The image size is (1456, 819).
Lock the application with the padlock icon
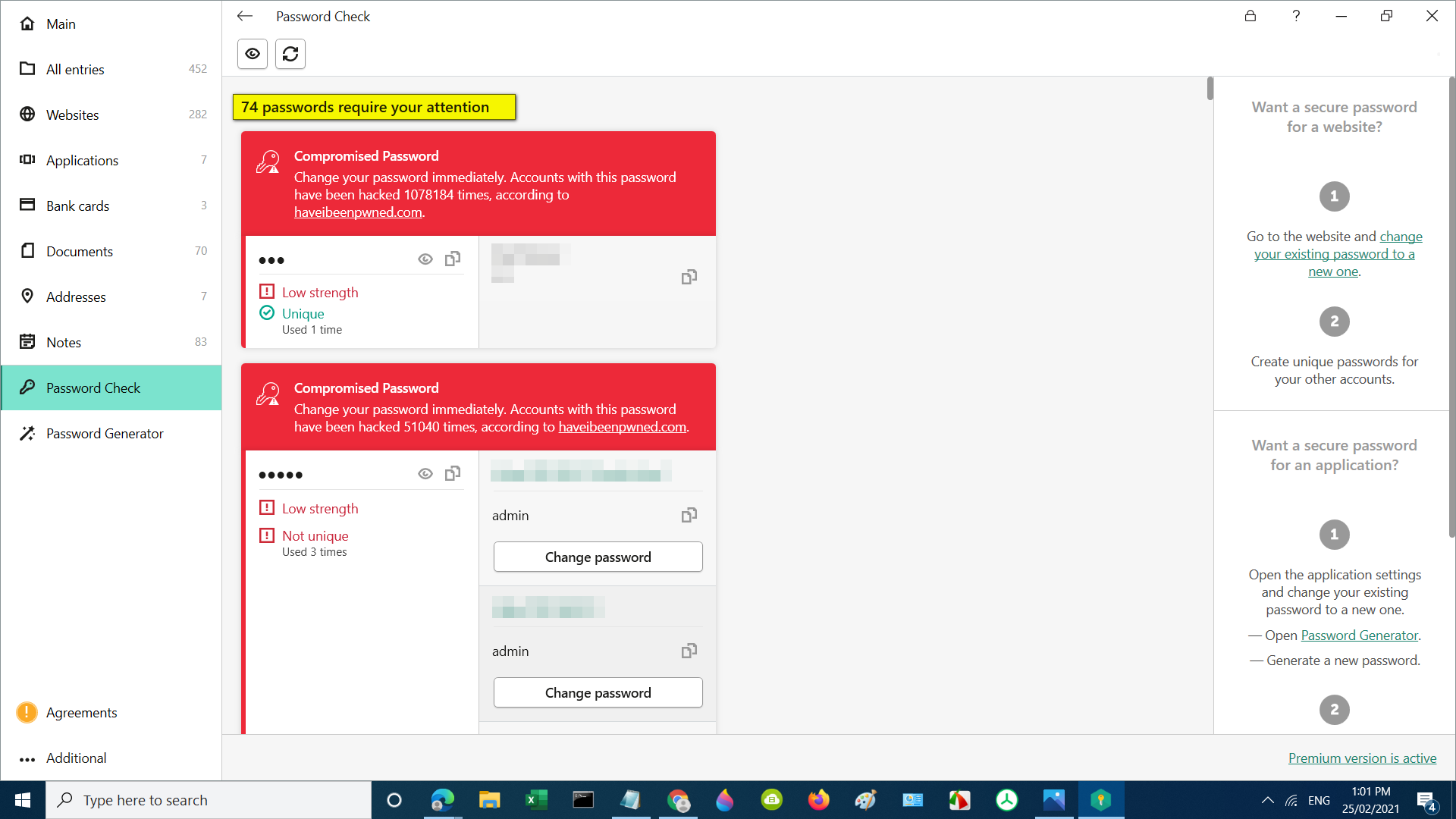1250,16
